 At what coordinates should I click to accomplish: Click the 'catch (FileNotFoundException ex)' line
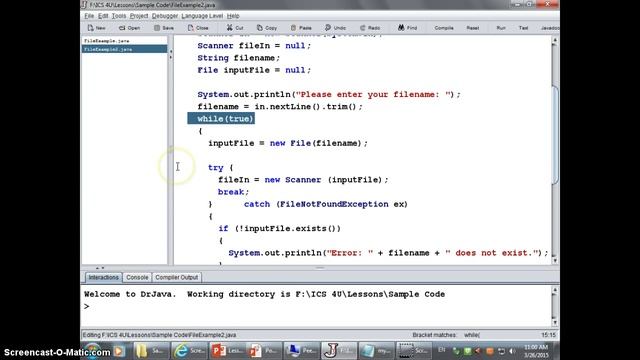tap(326, 204)
